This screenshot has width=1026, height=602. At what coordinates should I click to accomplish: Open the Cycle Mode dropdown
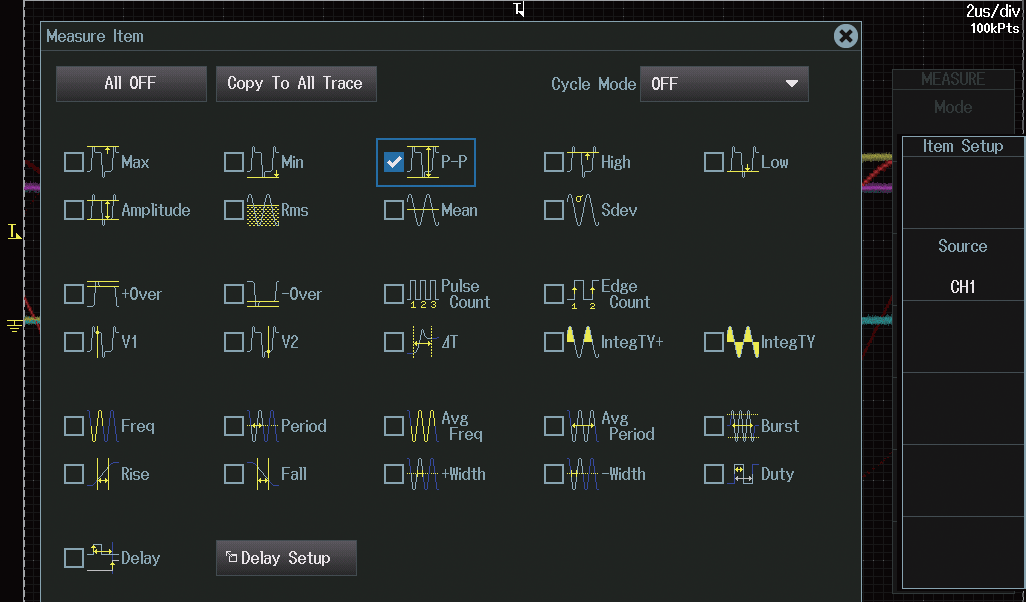(x=724, y=84)
